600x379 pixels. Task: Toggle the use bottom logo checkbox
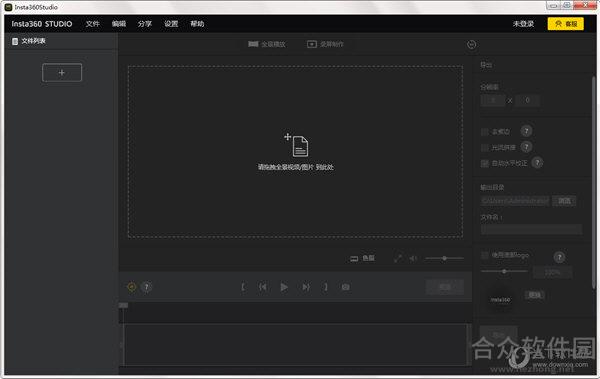pyautogui.click(x=484, y=255)
